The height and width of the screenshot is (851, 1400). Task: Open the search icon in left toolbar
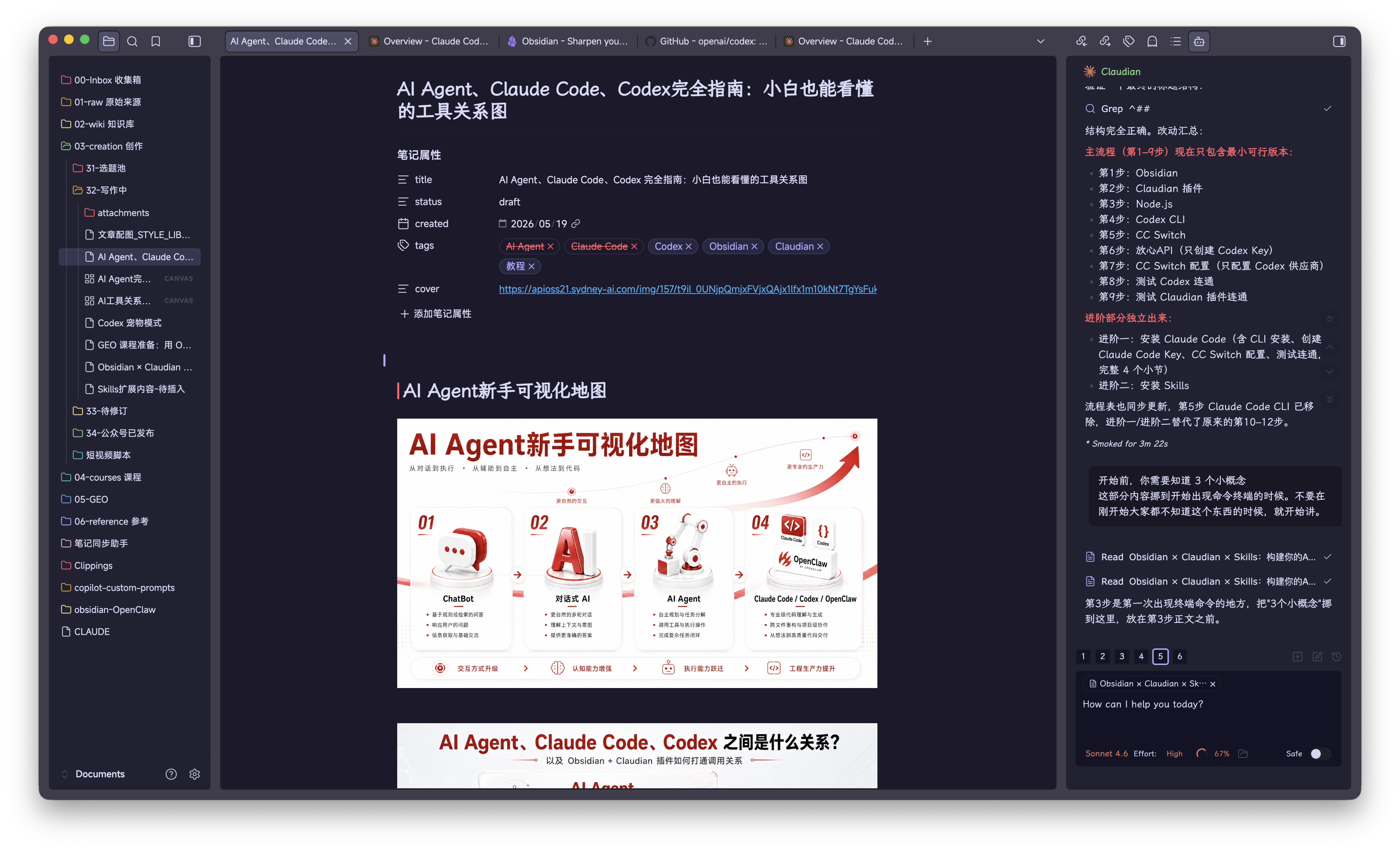132,41
